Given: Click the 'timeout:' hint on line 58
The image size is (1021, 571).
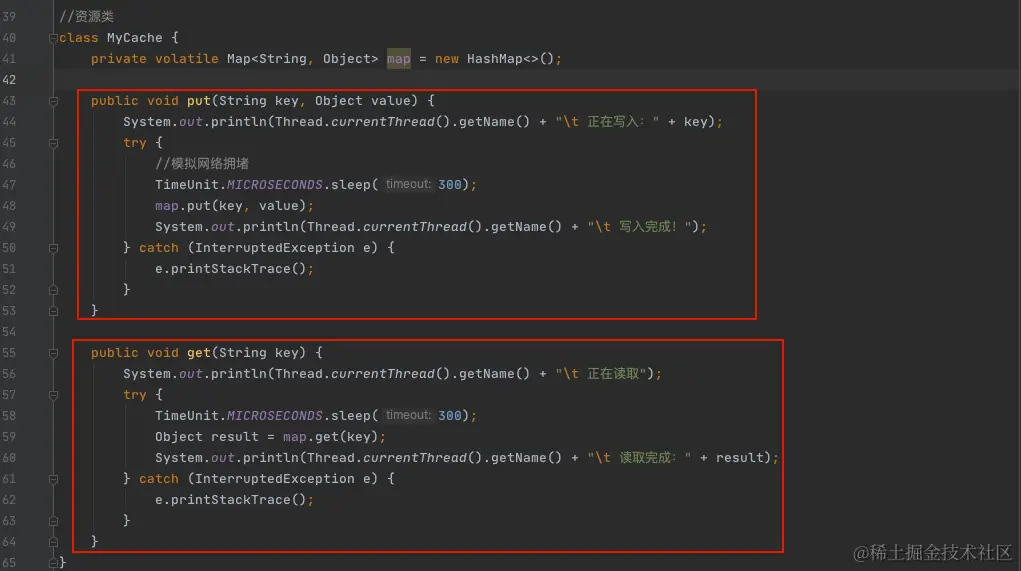Looking at the screenshot, I should (408, 415).
